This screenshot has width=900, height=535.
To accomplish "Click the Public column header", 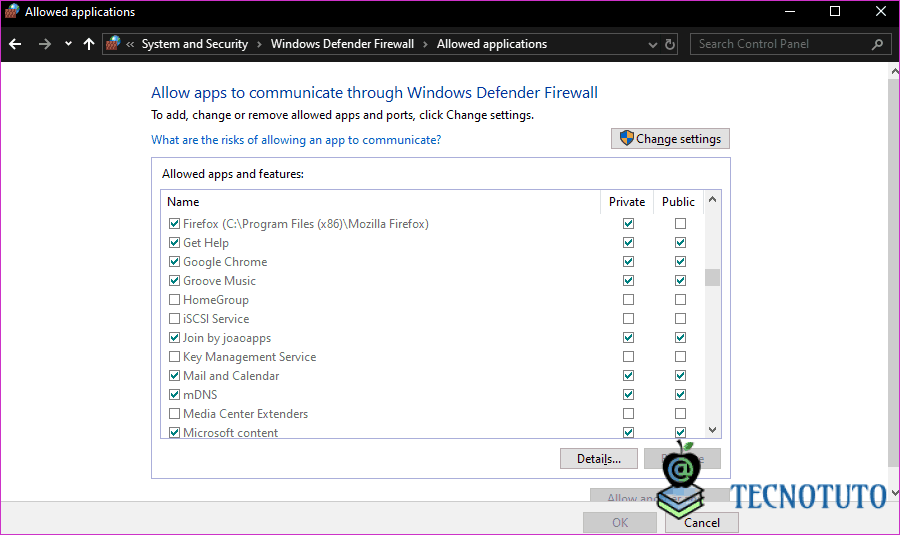I will coord(678,202).
